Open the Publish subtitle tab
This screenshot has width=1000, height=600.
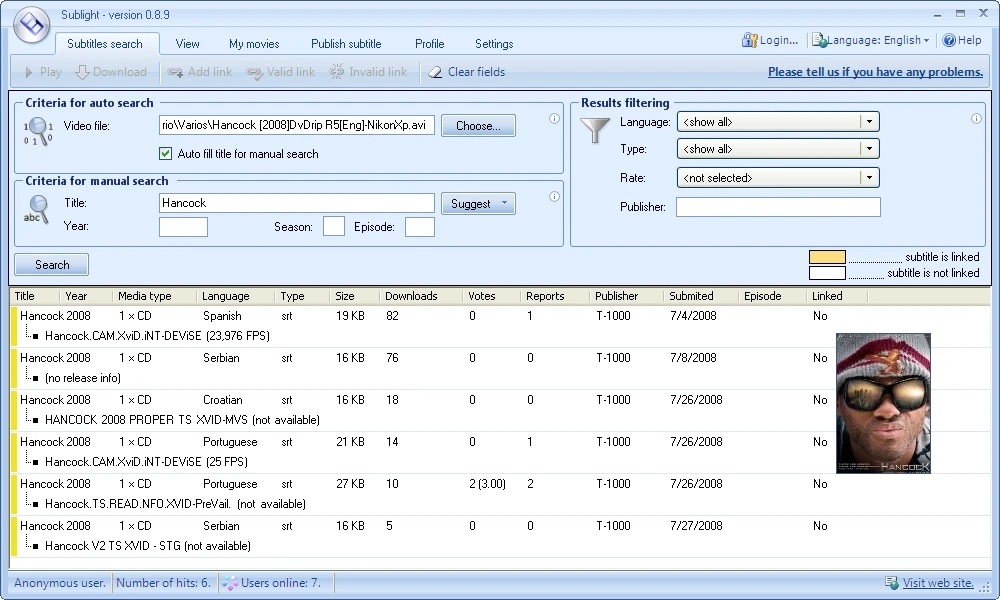click(346, 44)
